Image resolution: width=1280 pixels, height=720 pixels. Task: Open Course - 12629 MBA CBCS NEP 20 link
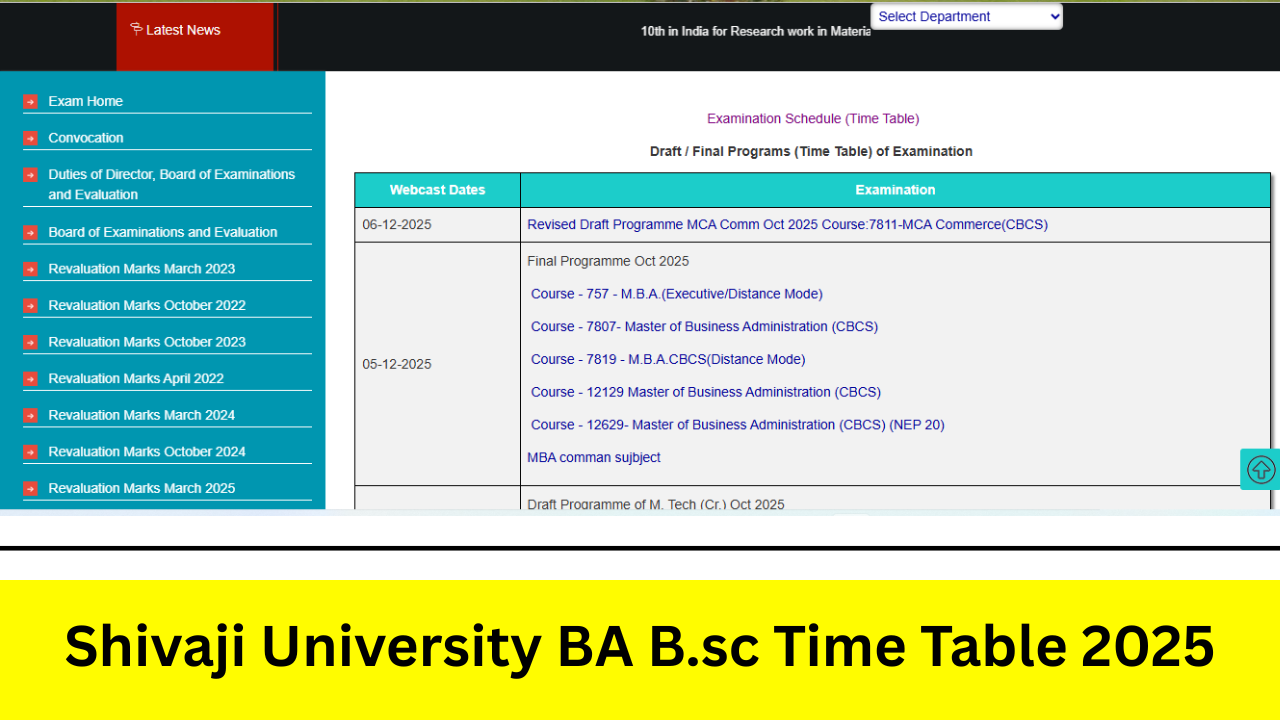pos(737,424)
